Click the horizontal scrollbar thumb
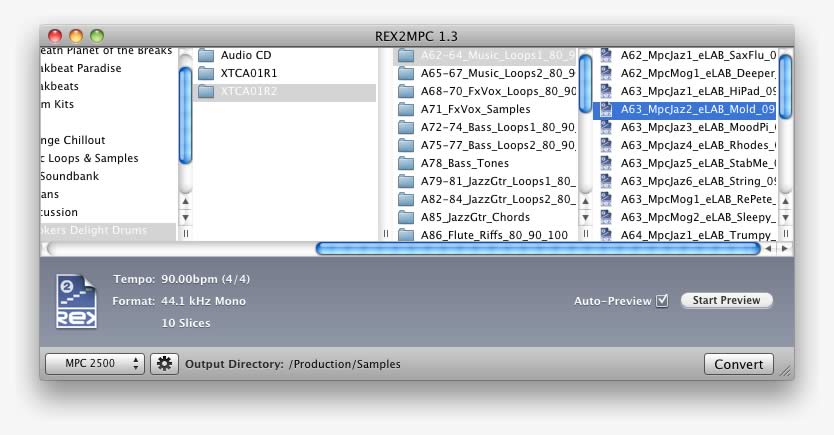 point(538,248)
